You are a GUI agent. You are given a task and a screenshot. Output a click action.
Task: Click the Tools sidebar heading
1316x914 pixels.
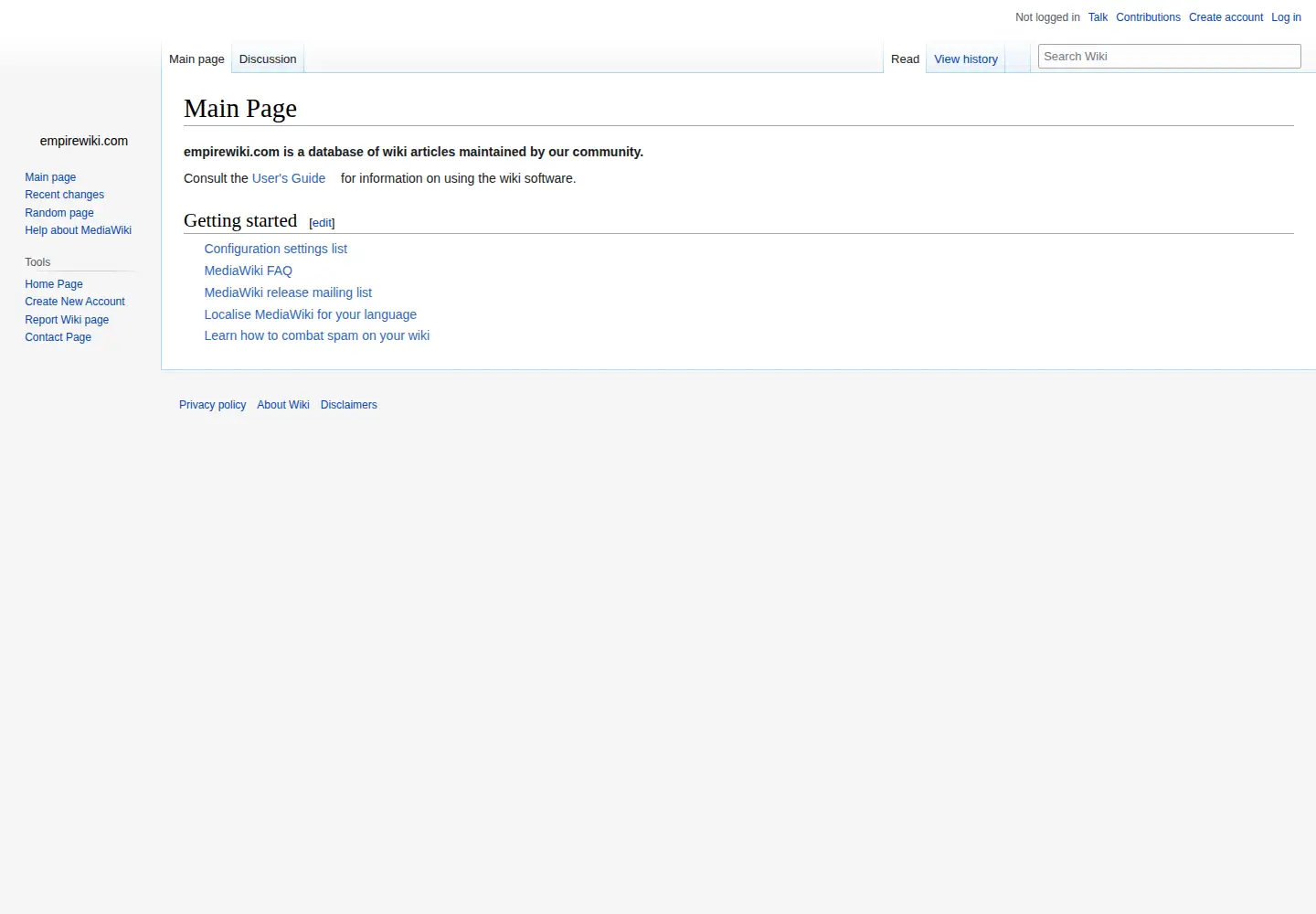[37, 262]
